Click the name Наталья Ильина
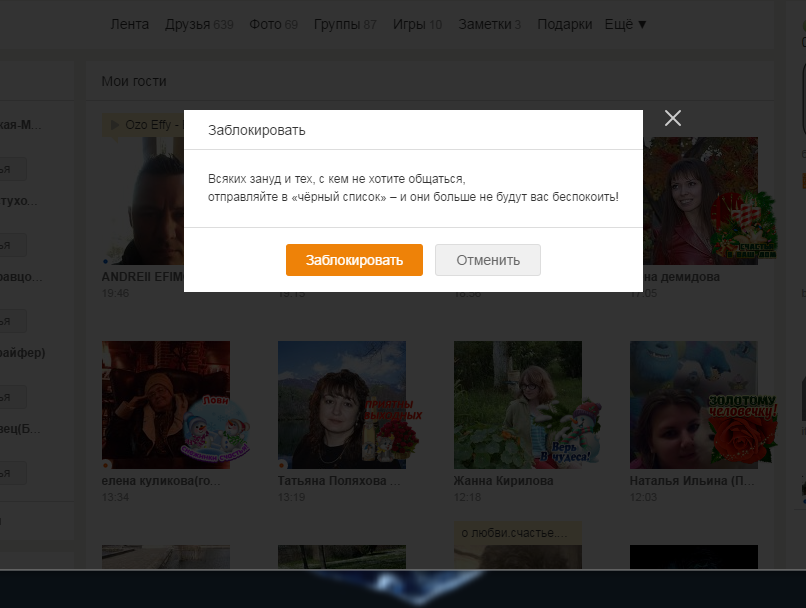The height and width of the screenshot is (608, 806). click(692, 481)
